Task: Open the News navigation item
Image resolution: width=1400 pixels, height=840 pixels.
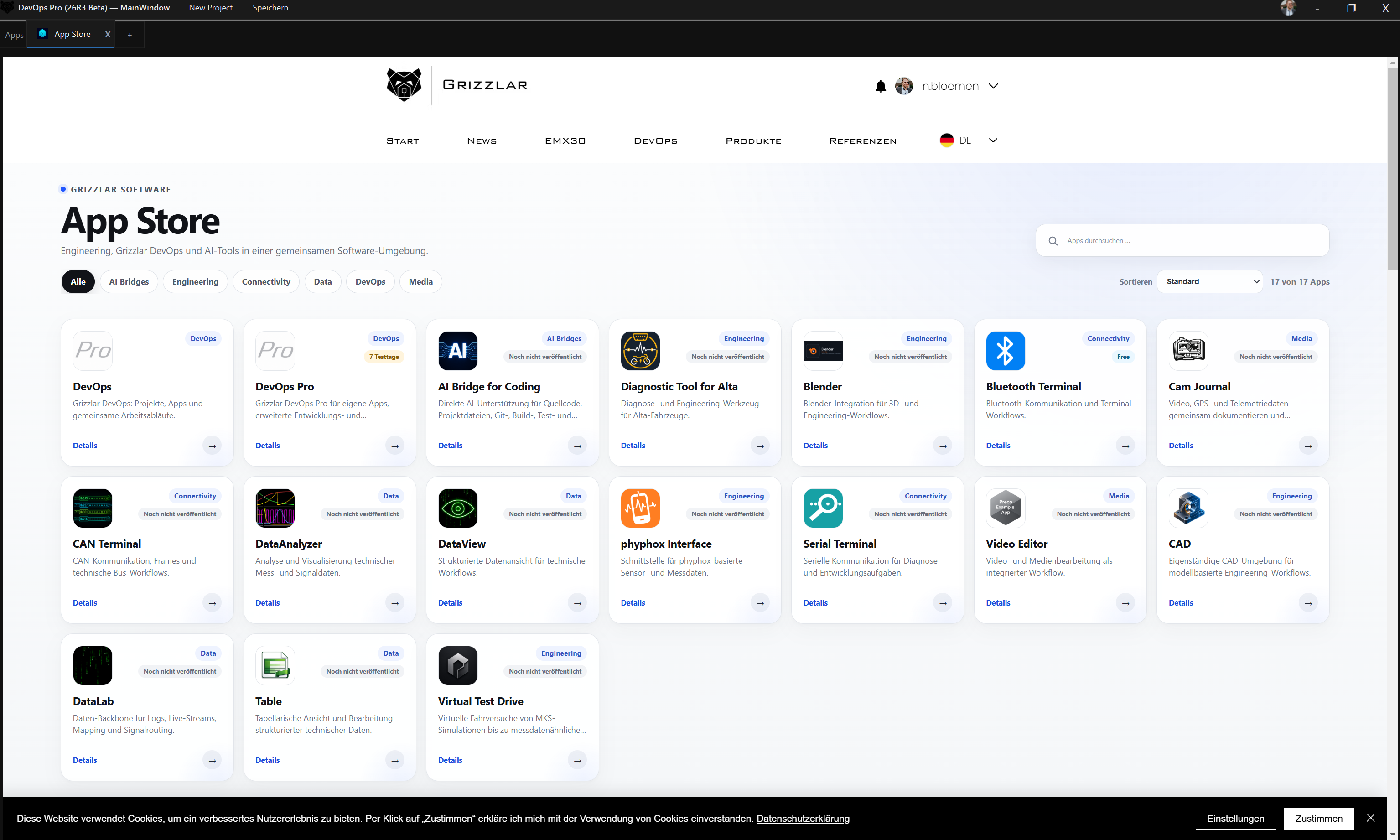Action: tap(482, 141)
